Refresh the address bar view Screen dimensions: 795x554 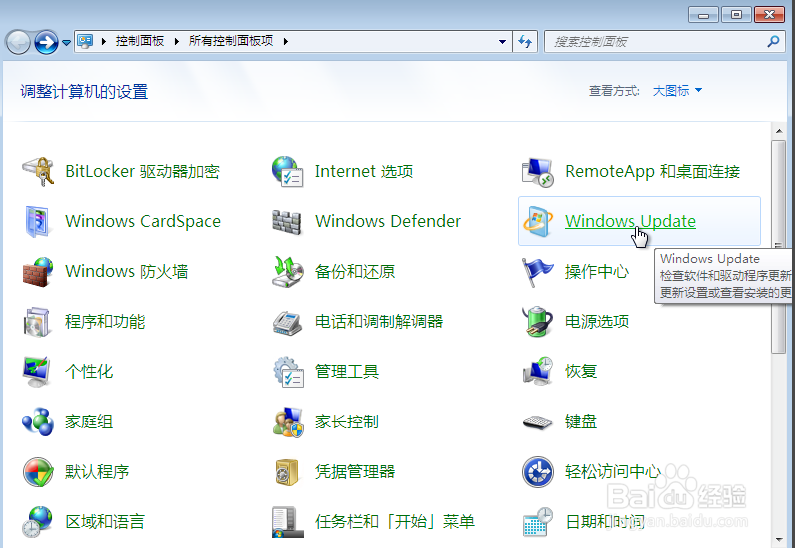[525, 42]
